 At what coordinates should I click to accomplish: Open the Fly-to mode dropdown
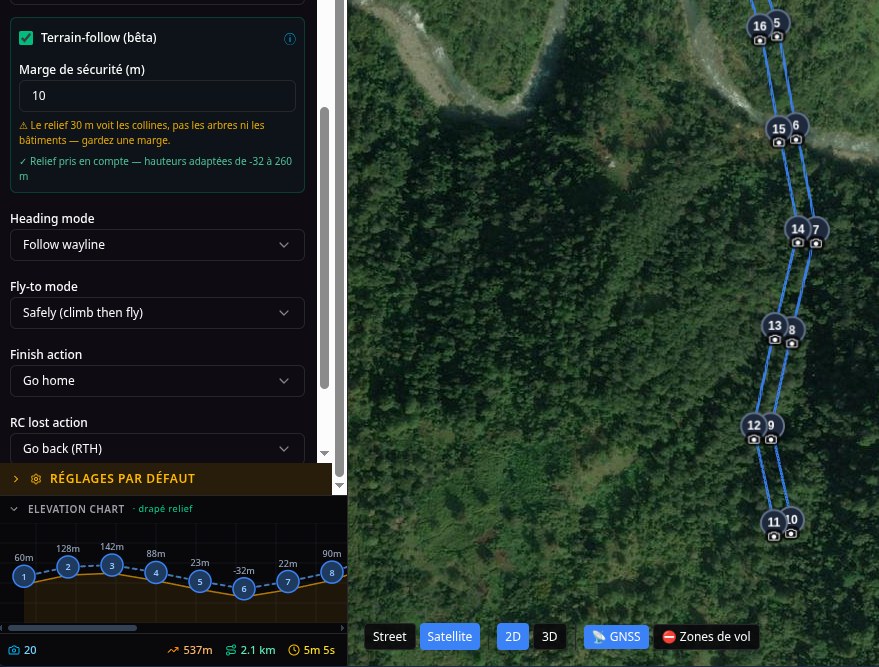pyautogui.click(x=157, y=313)
